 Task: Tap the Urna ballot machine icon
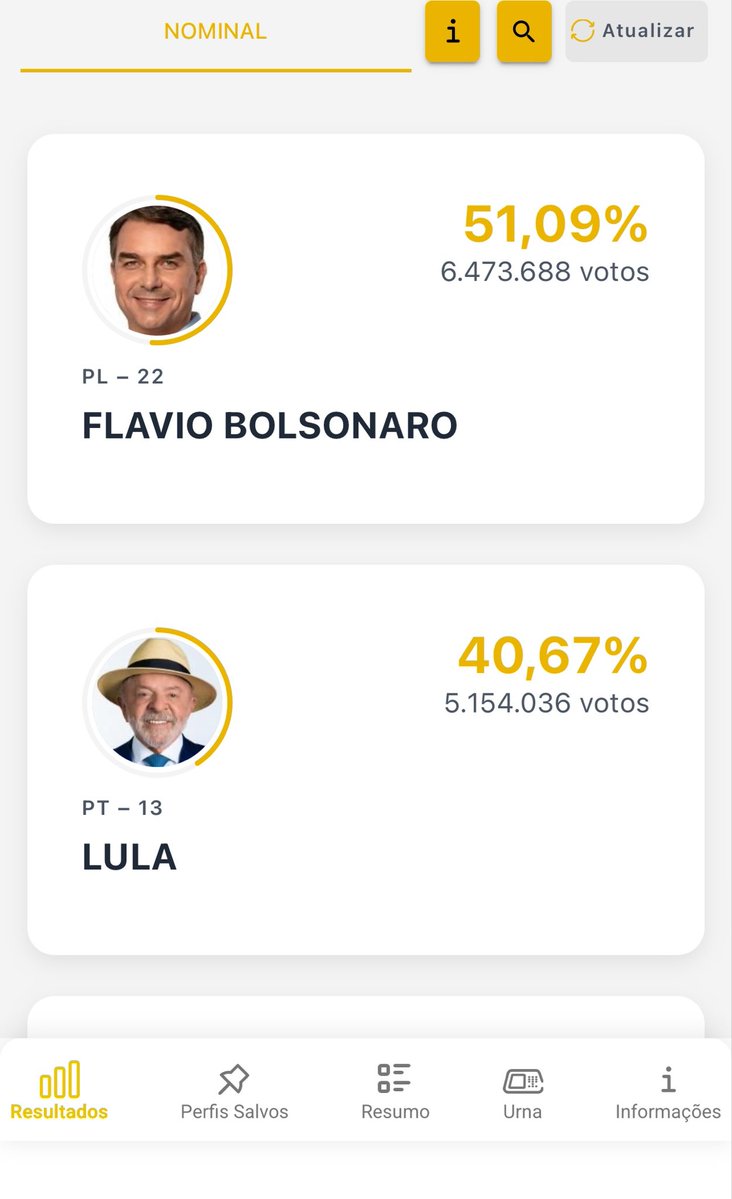click(522, 1080)
